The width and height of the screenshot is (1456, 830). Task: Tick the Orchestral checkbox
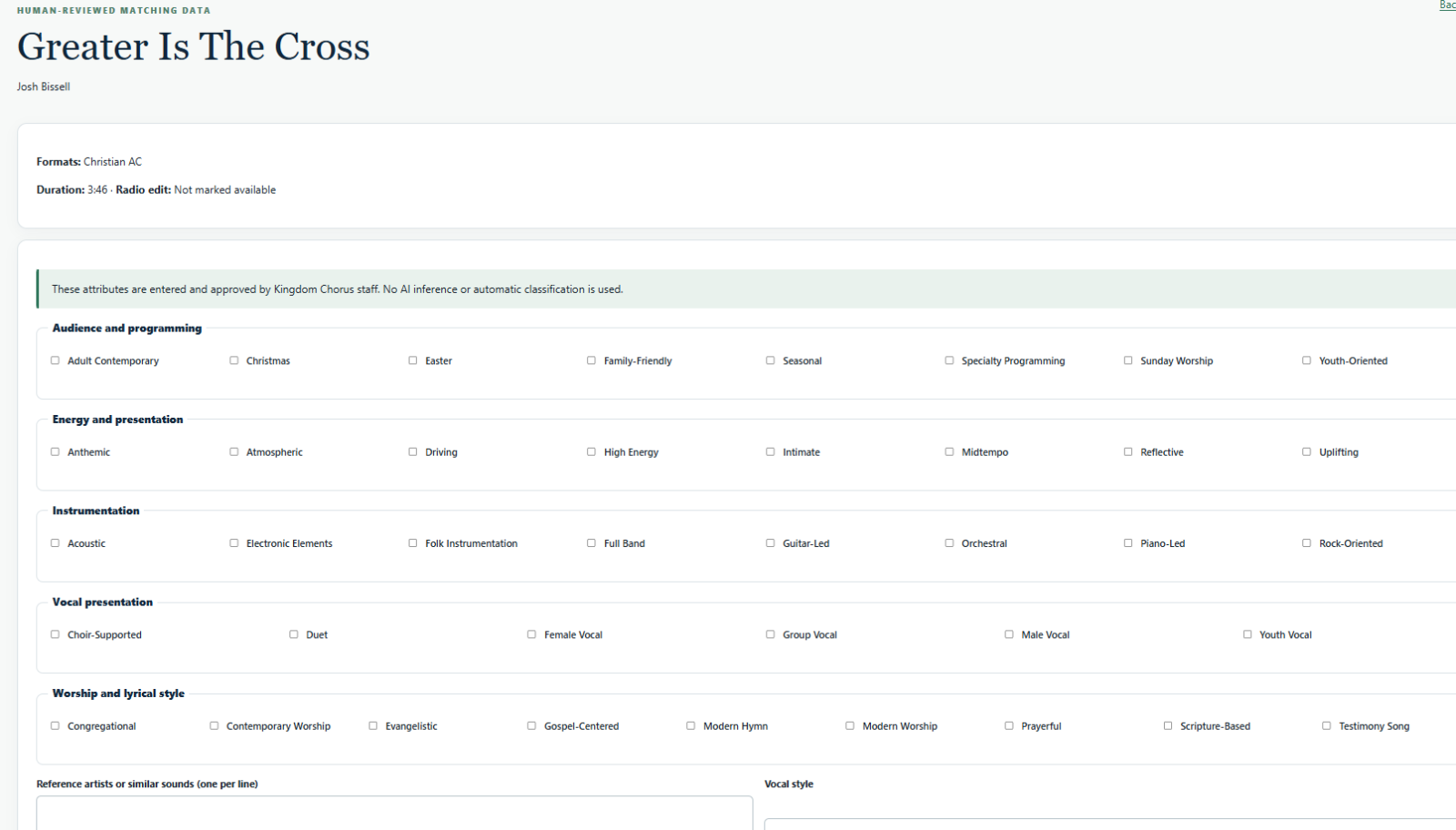949,543
